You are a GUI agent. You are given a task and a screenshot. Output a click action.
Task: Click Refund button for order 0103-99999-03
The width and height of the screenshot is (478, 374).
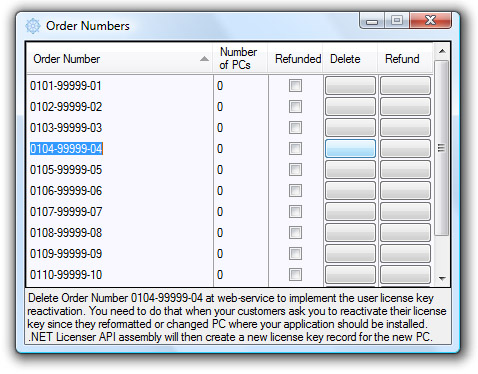point(405,128)
